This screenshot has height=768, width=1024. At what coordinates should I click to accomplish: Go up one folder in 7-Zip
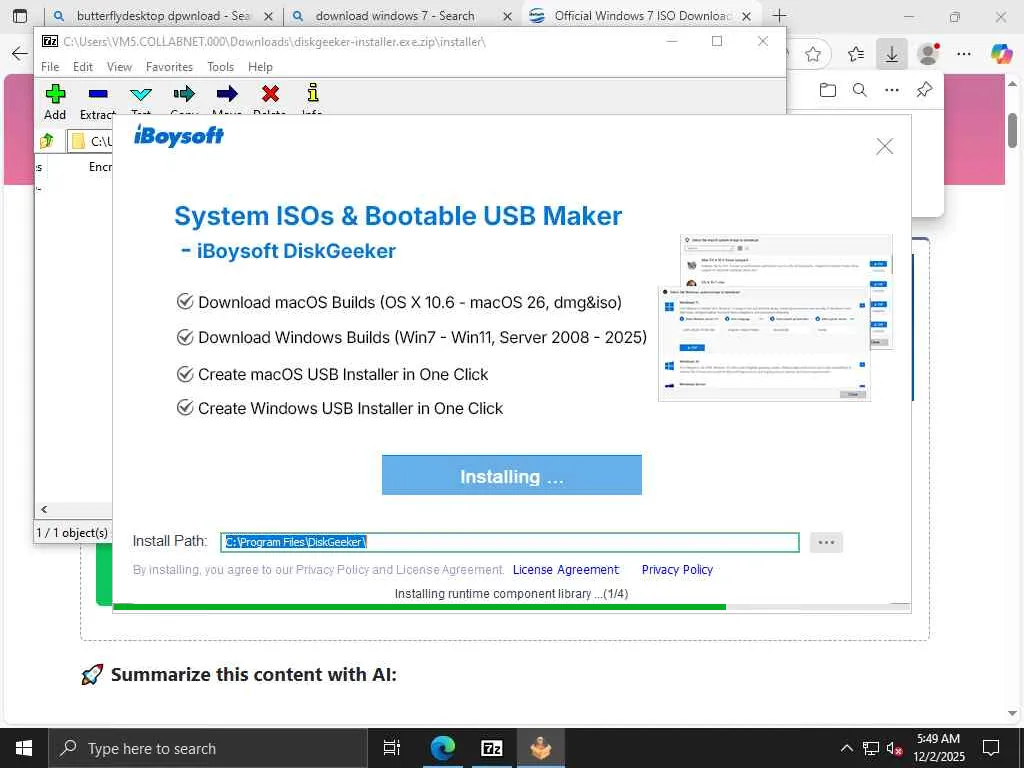point(47,140)
